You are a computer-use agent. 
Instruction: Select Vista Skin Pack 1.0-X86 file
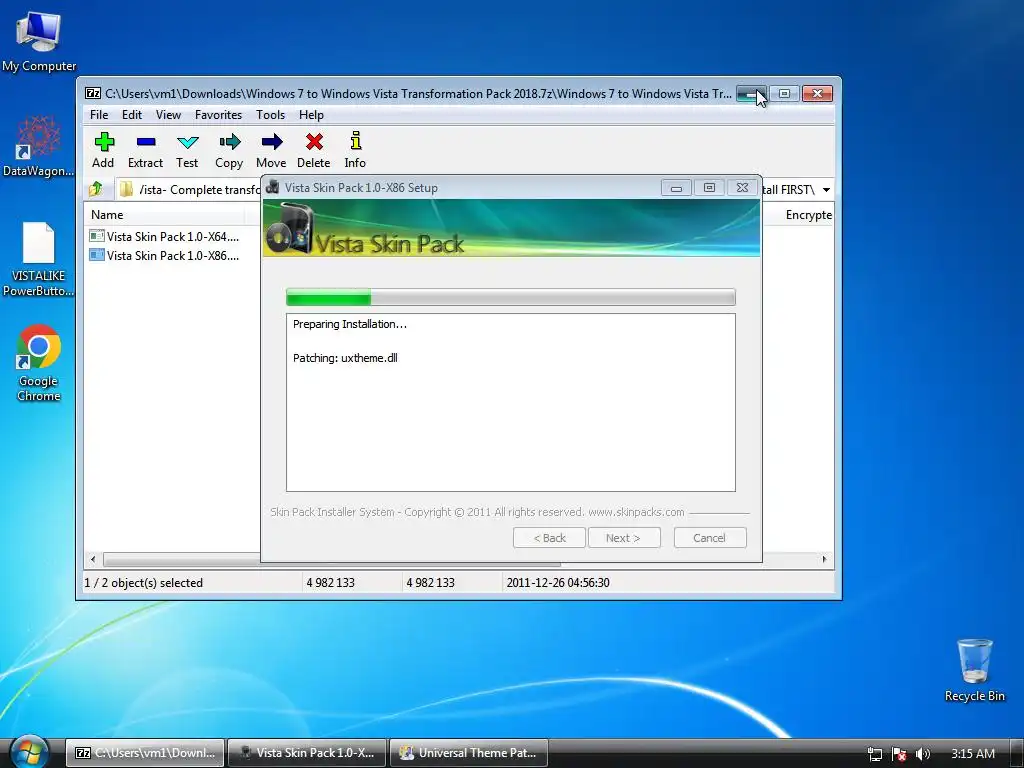pos(165,255)
